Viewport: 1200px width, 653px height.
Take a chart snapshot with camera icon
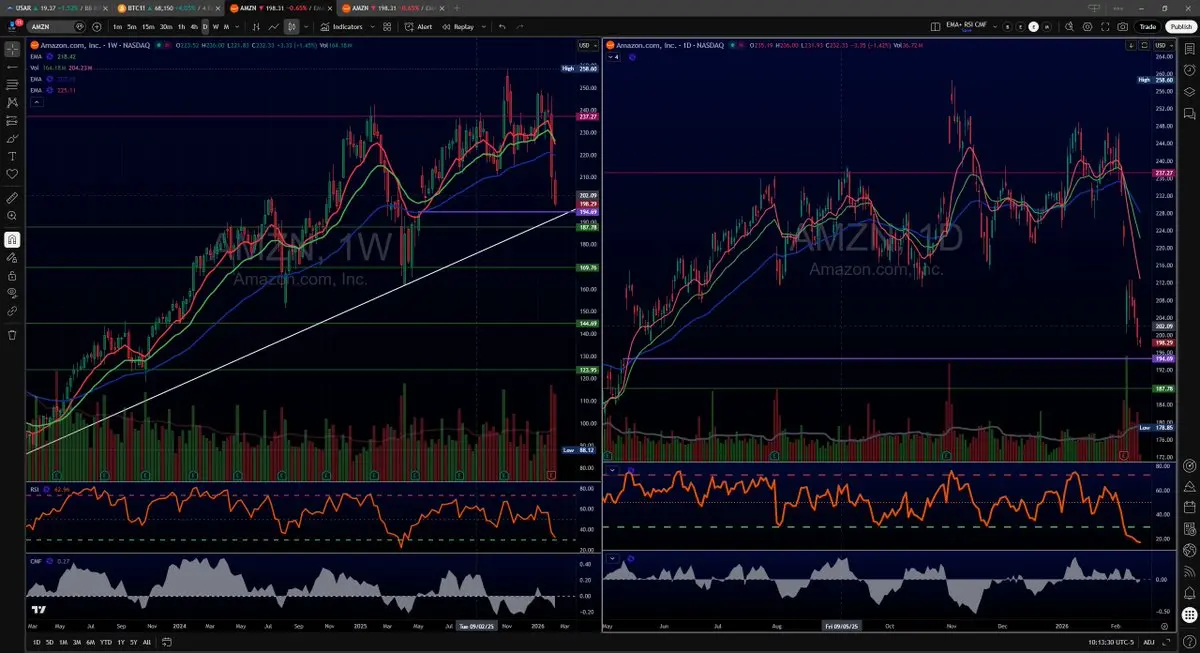[x=1122, y=26]
